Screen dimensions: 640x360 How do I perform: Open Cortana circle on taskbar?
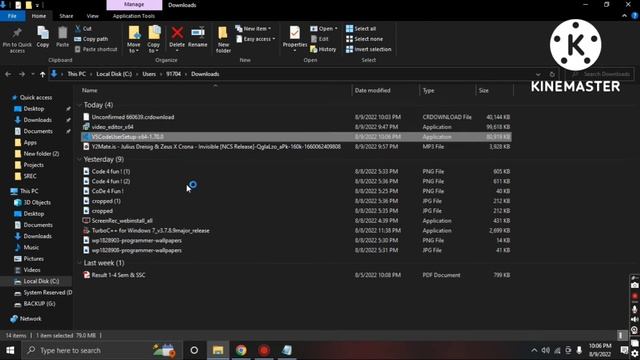pos(194,350)
